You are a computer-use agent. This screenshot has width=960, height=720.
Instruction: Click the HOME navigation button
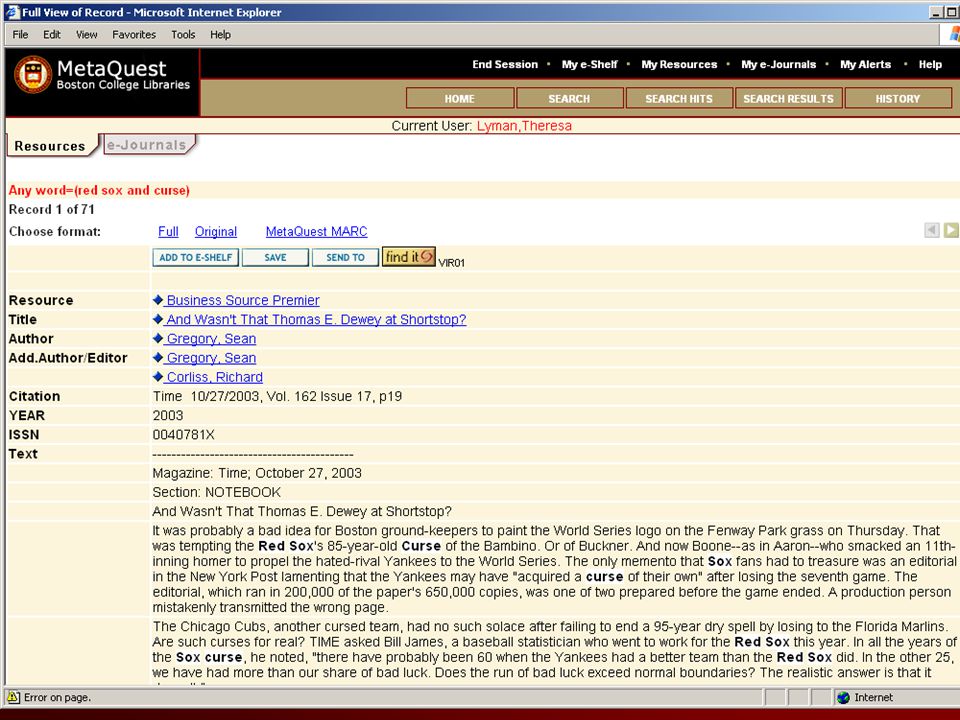pyautogui.click(x=460, y=98)
